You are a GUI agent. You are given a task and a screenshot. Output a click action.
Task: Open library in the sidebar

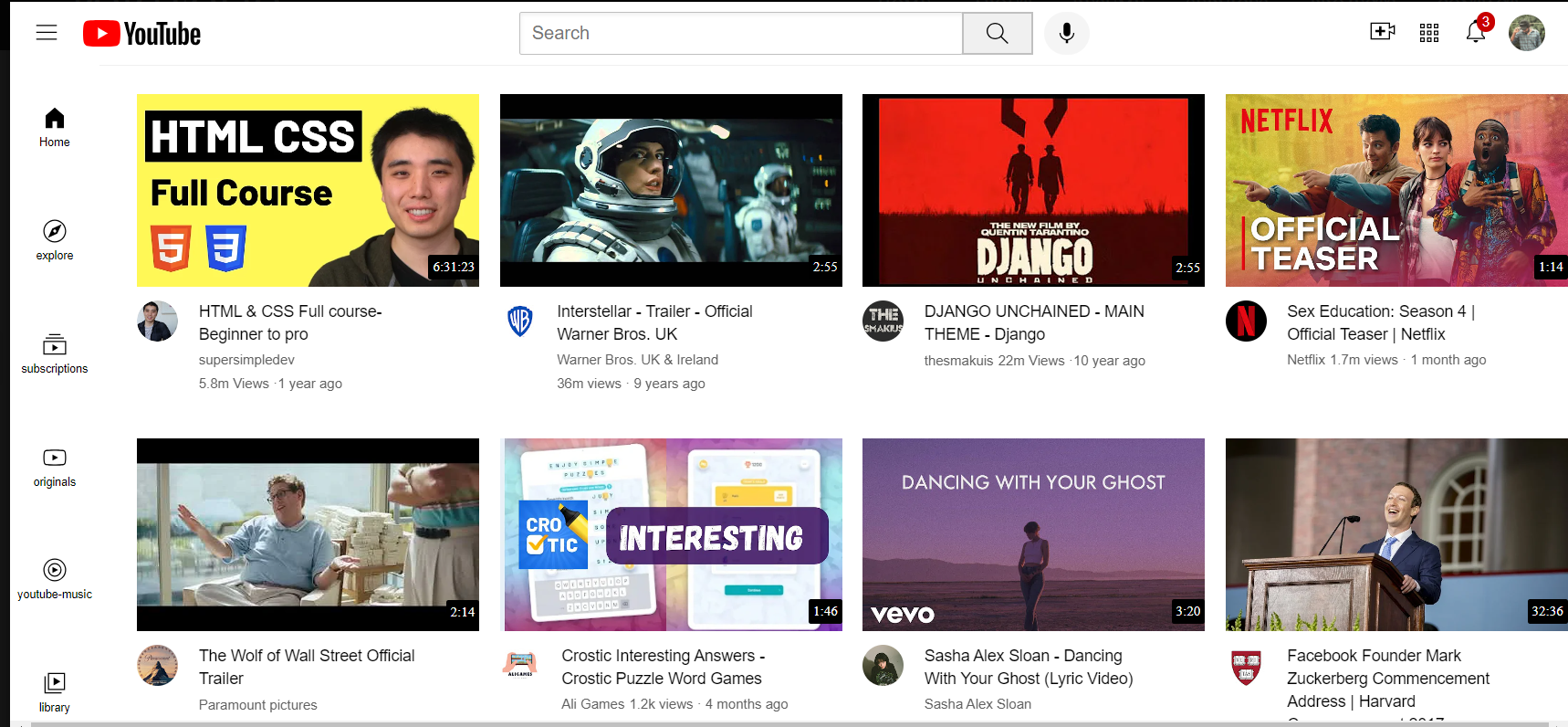[55, 692]
